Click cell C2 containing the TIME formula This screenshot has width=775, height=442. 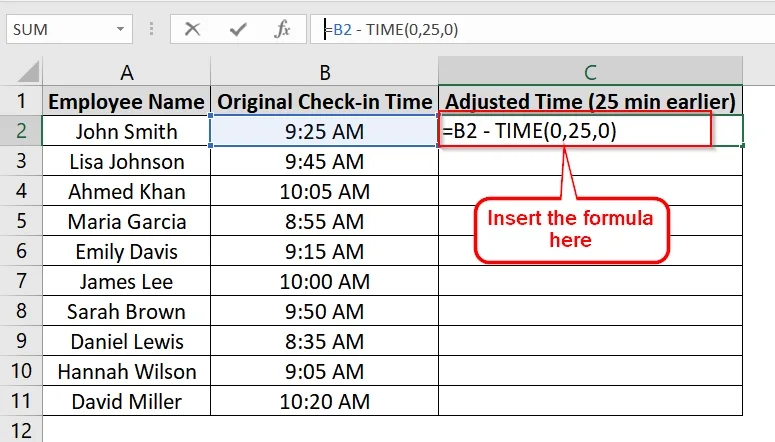(590, 131)
